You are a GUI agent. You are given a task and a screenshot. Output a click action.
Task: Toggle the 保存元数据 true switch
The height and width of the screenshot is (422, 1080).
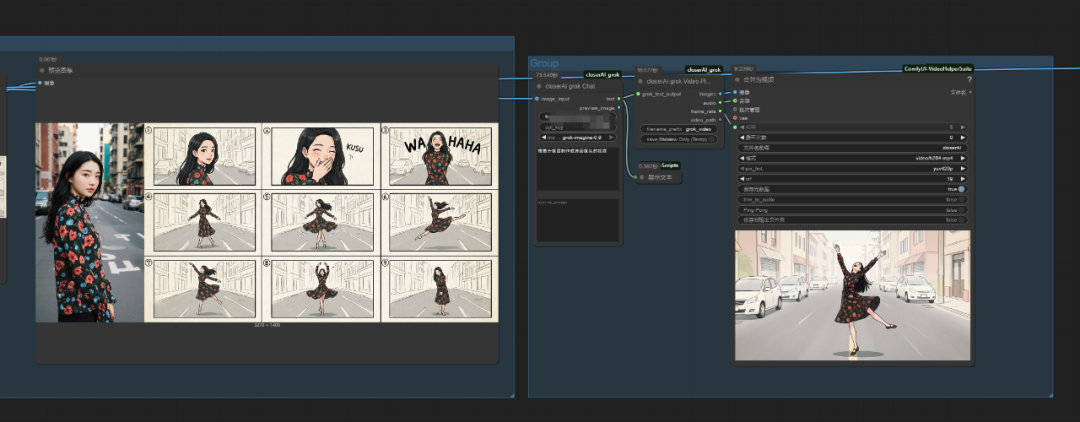point(961,189)
